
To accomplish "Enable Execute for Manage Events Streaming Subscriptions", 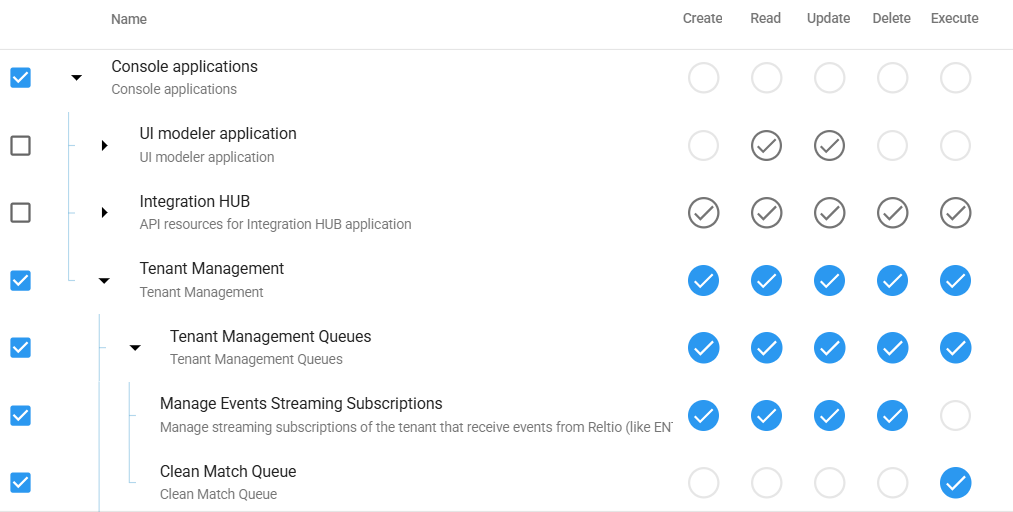I will [955, 415].
